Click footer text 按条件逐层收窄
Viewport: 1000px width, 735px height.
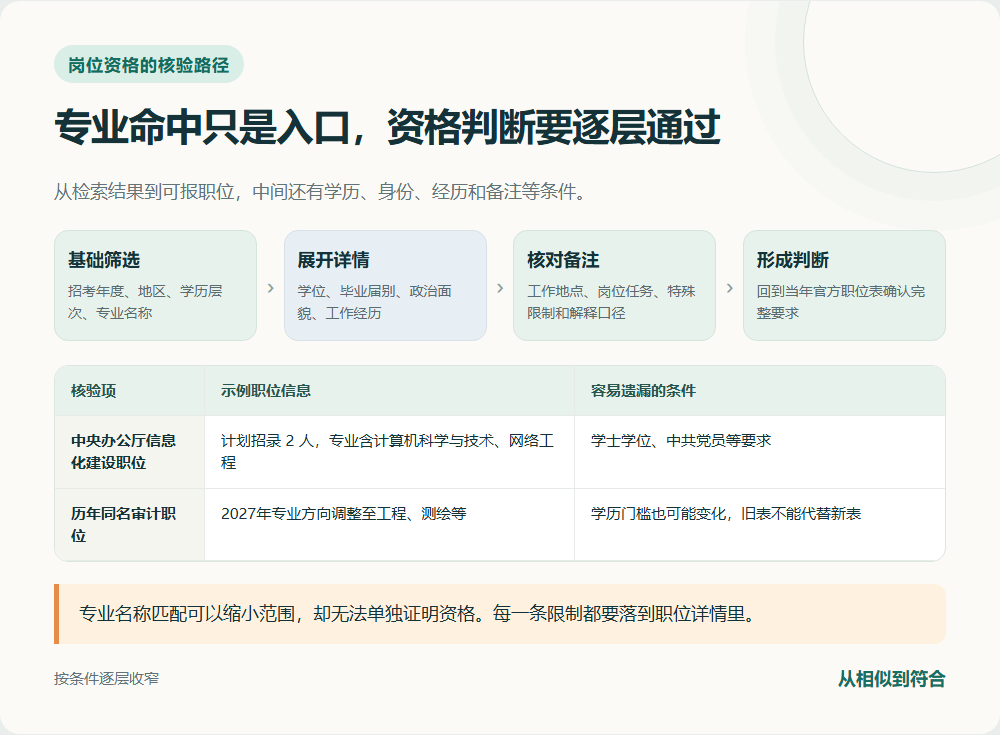coord(107,679)
